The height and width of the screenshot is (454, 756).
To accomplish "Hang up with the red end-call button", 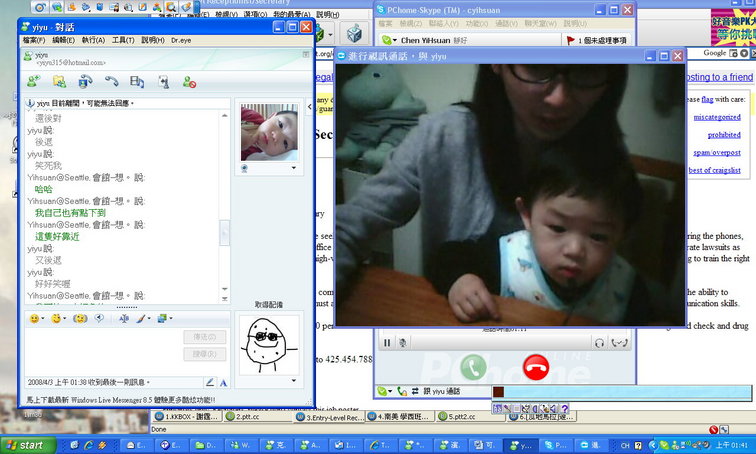I will pos(536,368).
